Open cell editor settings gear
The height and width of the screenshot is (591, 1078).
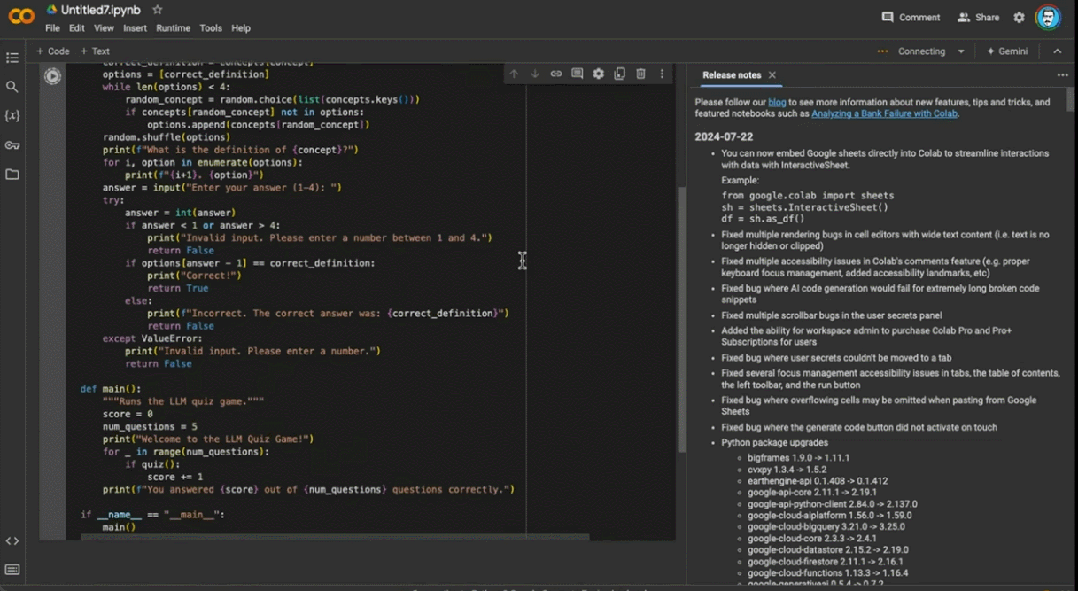point(598,74)
